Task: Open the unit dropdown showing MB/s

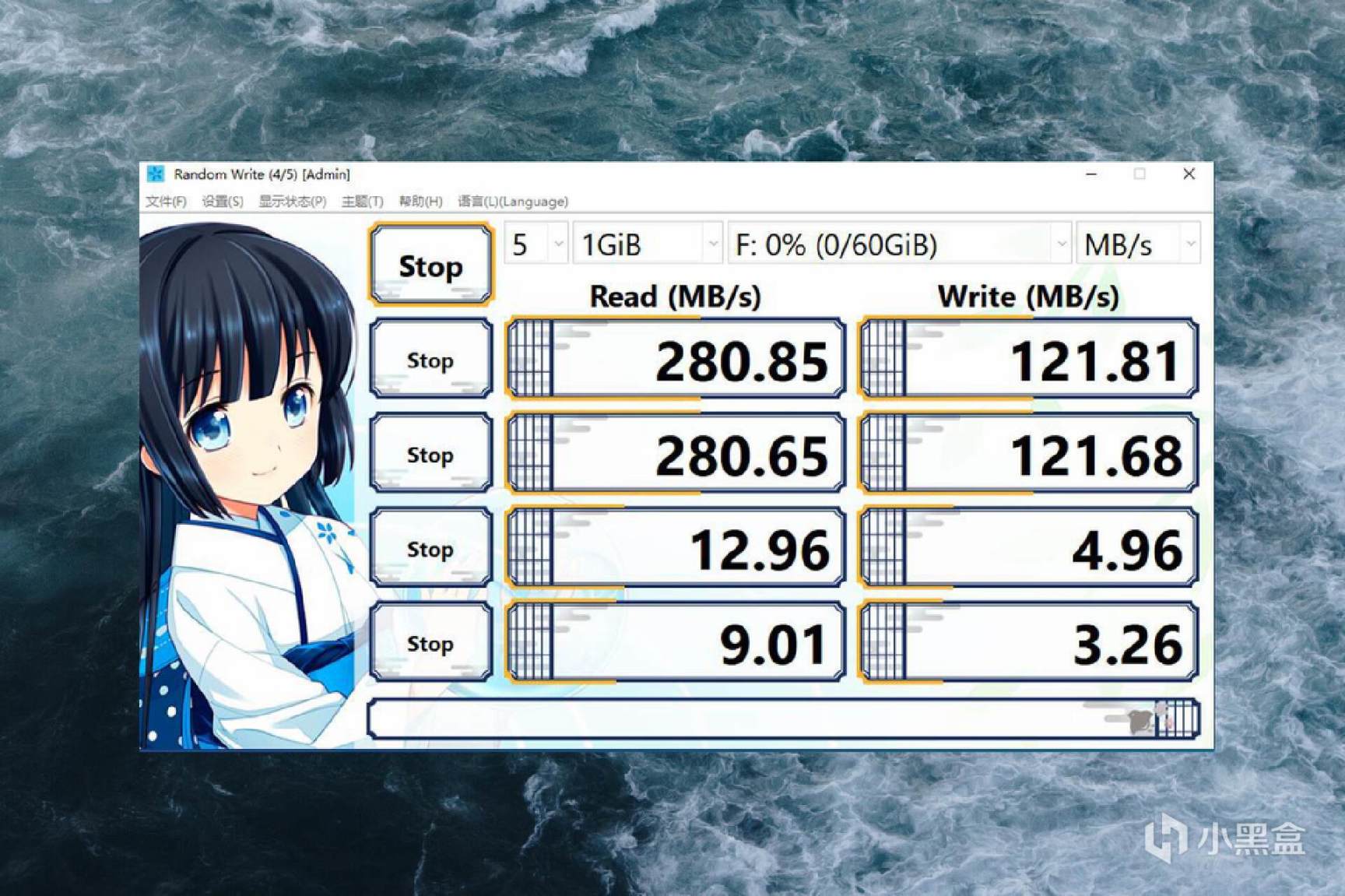Action: click(1138, 244)
